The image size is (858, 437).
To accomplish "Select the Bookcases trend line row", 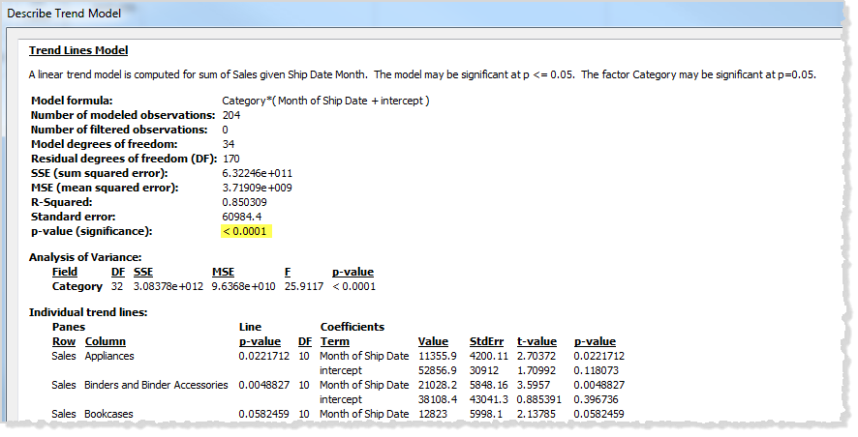I will [x=338, y=414].
